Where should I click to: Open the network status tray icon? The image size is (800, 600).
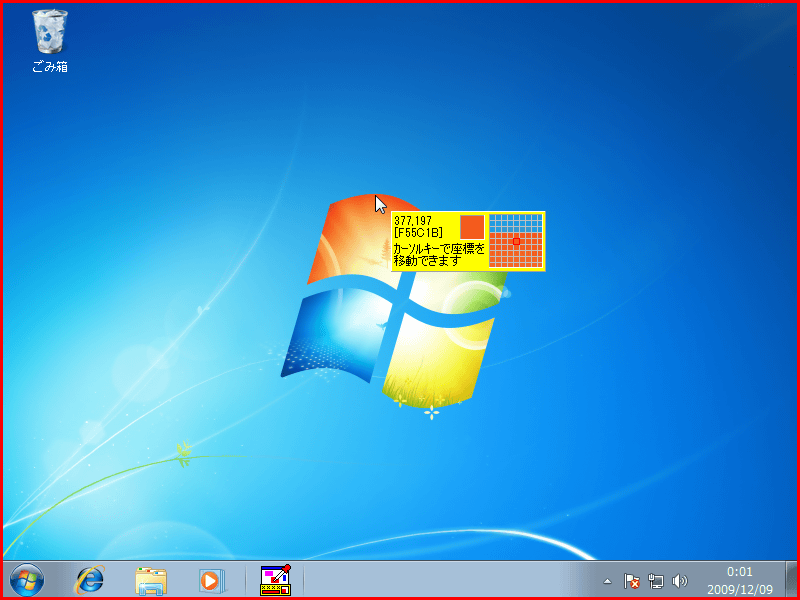(656, 581)
